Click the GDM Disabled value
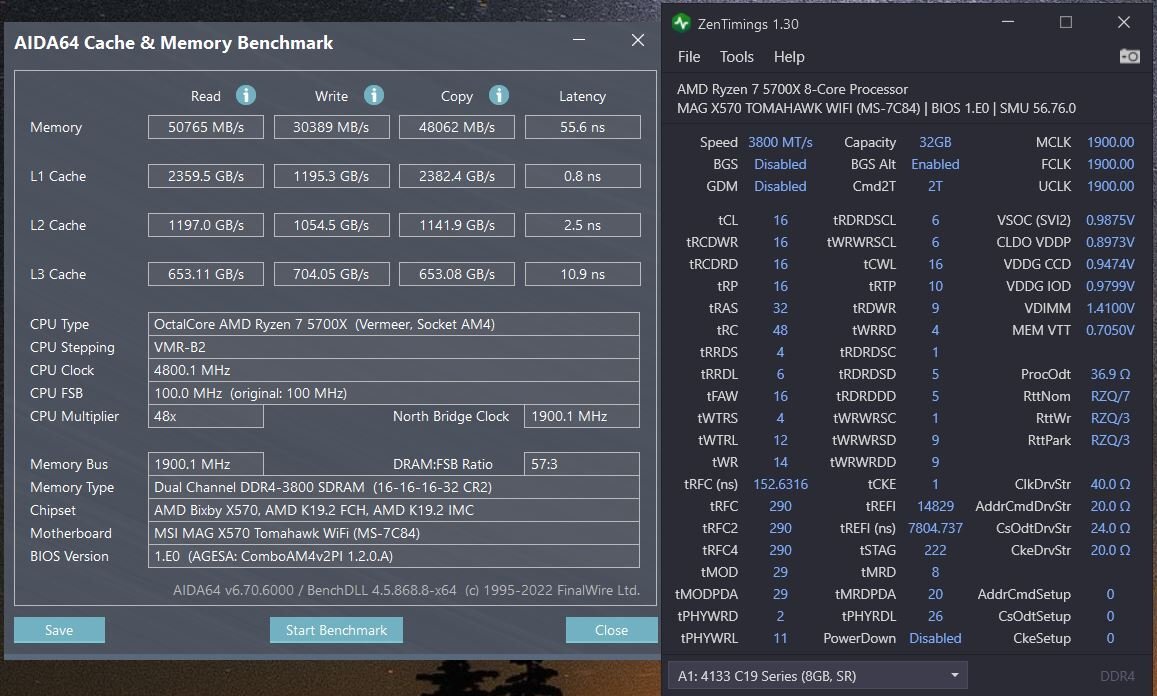Screen dimensions: 1157x696 point(780,186)
